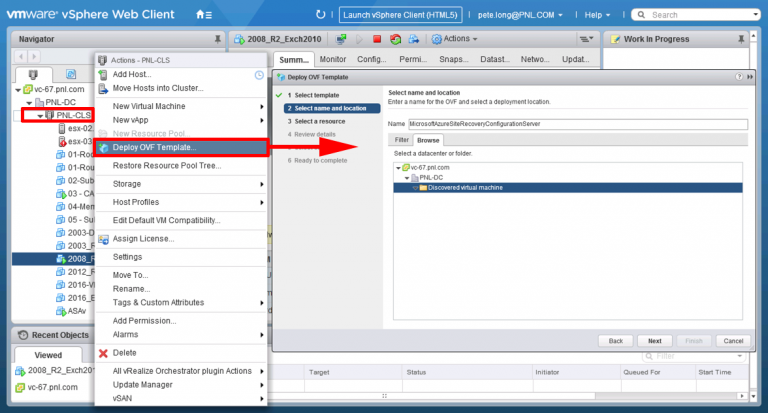Click Navigator back arrow button

coord(21,56)
